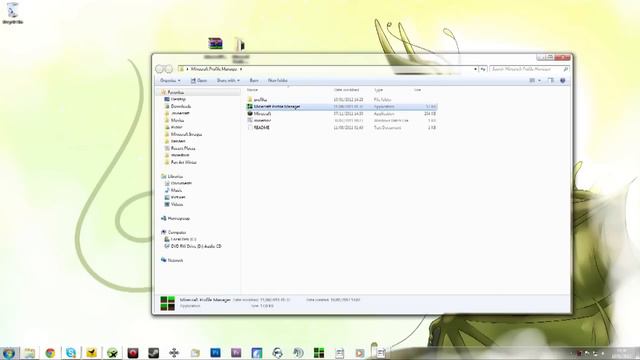The height and width of the screenshot is (360, 640).
Task: Open Windows Explorer from the taskbar
Action: tap(29, 353)
